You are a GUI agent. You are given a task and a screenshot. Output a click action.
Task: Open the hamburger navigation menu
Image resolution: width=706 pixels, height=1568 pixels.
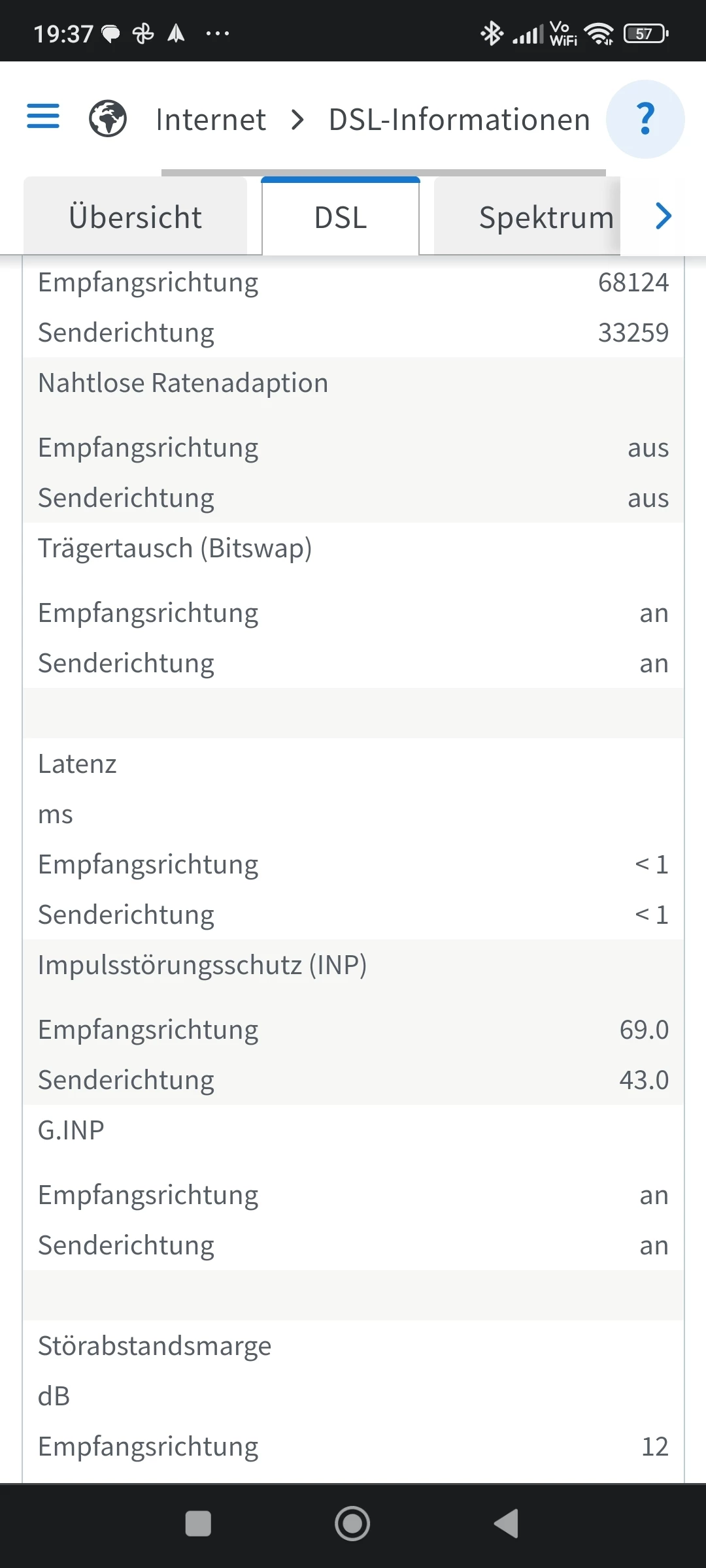43,118
